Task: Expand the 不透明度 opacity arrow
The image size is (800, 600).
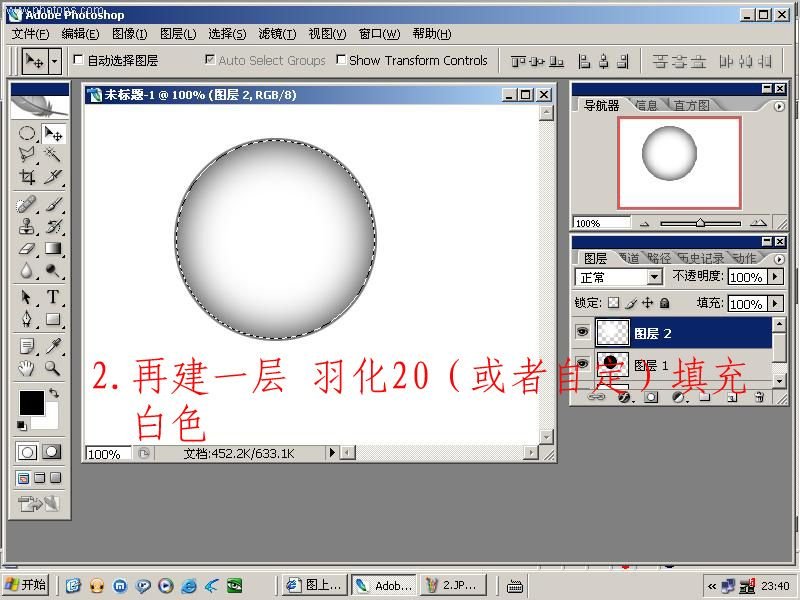Action: [x=773, y=277]
